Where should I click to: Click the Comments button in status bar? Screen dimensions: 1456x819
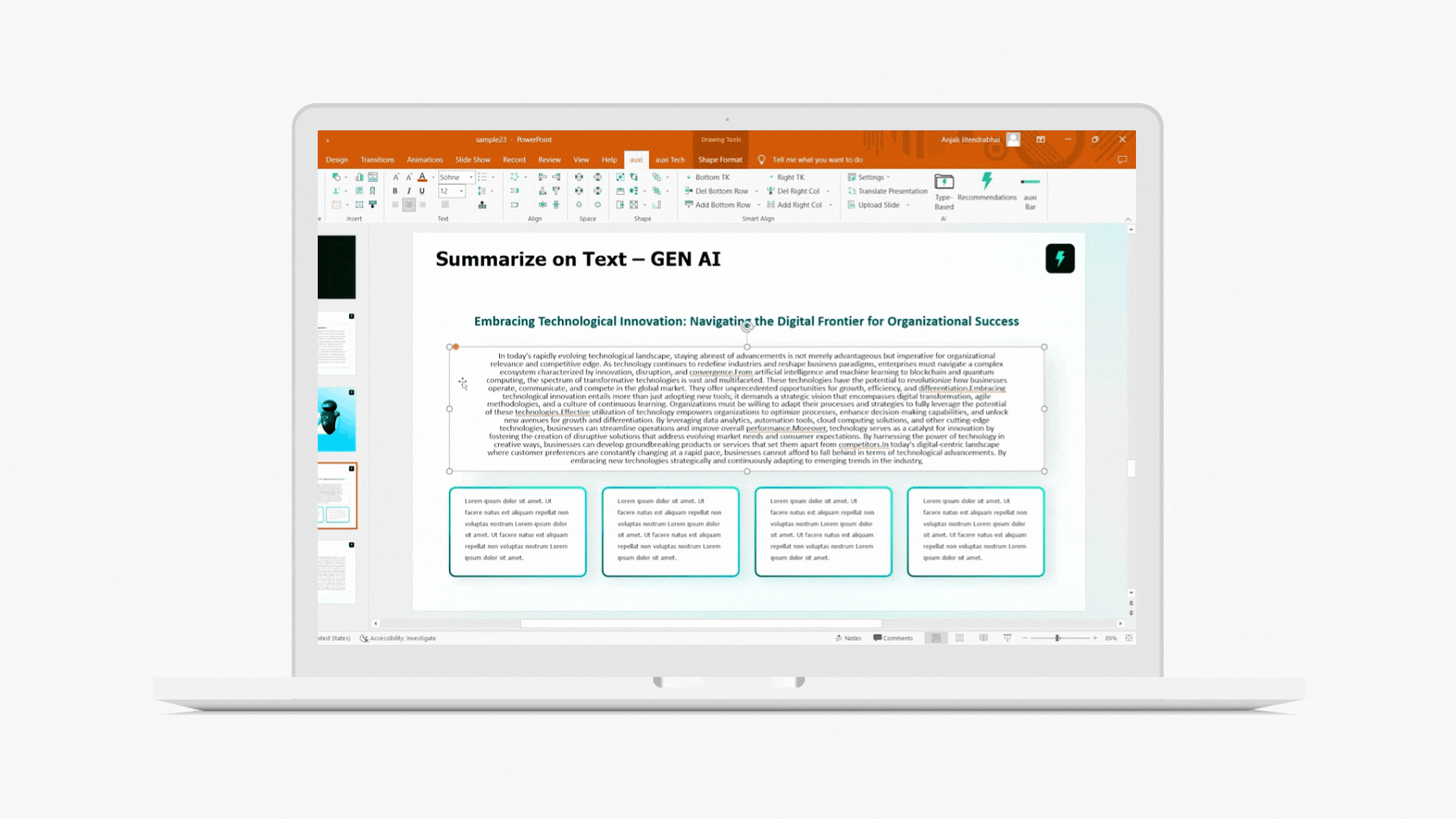[x=893, y=638]
